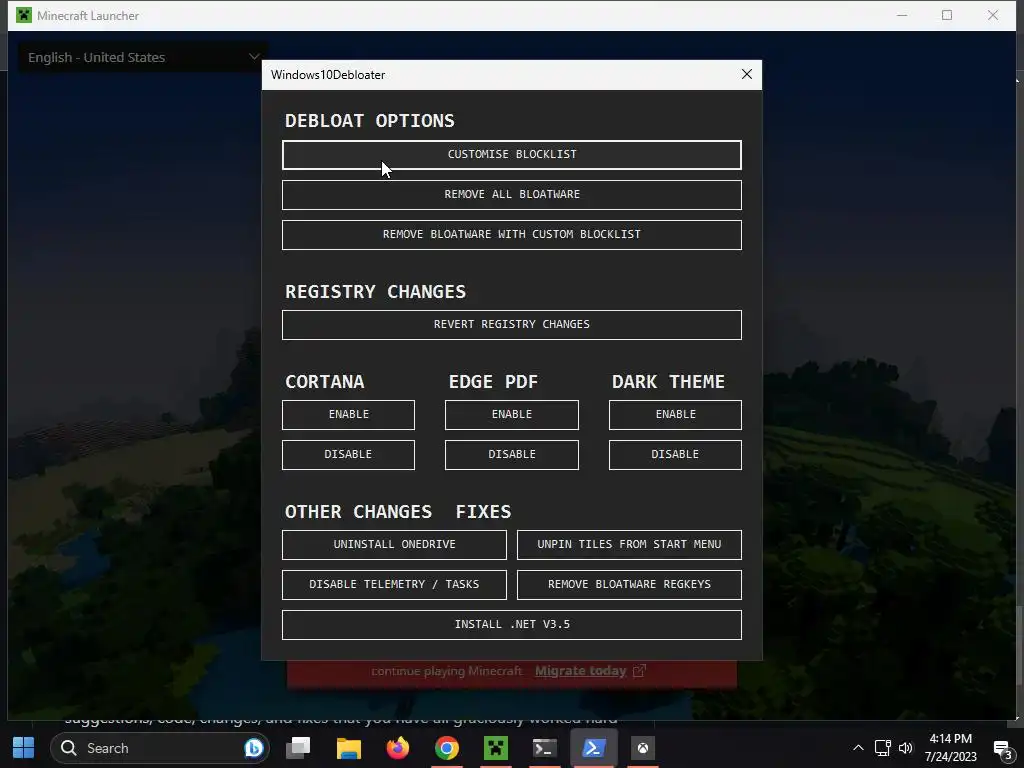The width and height of the screenshot is (1024, 768).
Task: Open the Windows Start menu
Action: [24, 748]
